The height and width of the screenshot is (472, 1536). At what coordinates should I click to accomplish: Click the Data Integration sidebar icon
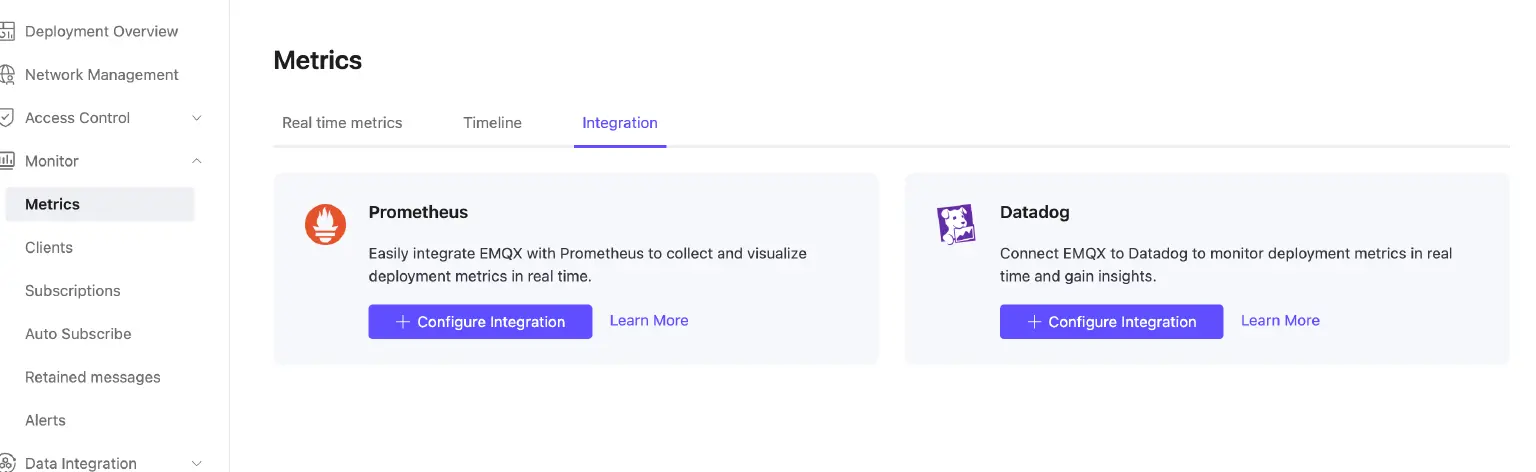pyautogui.click(x=7, y=463)
